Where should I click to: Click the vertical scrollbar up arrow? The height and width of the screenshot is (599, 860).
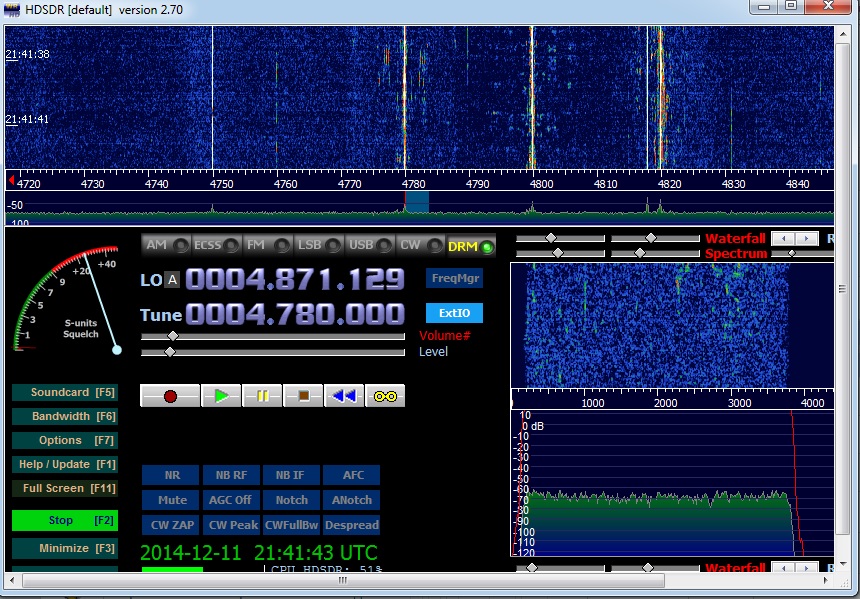[x=843, y=34]
